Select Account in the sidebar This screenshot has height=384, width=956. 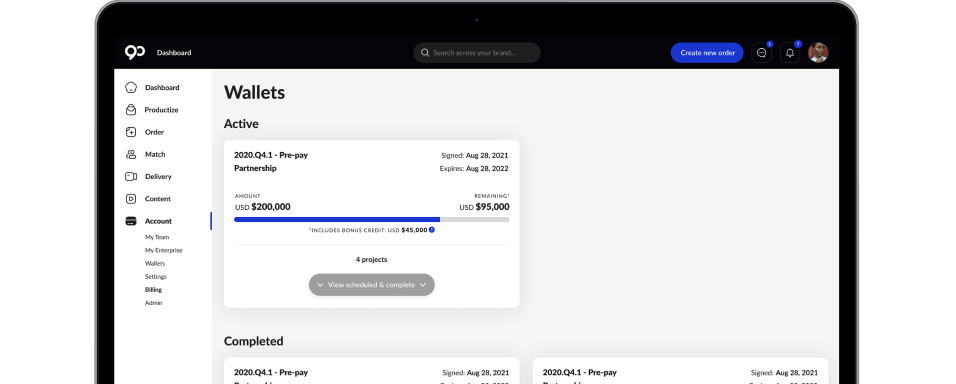point(159,221)
